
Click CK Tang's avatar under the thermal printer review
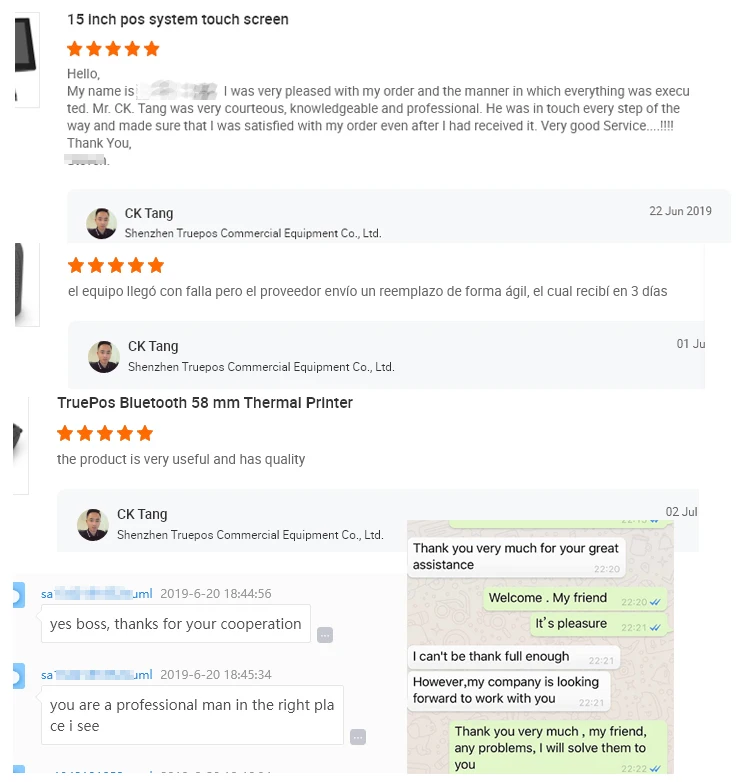coord(92,524)
